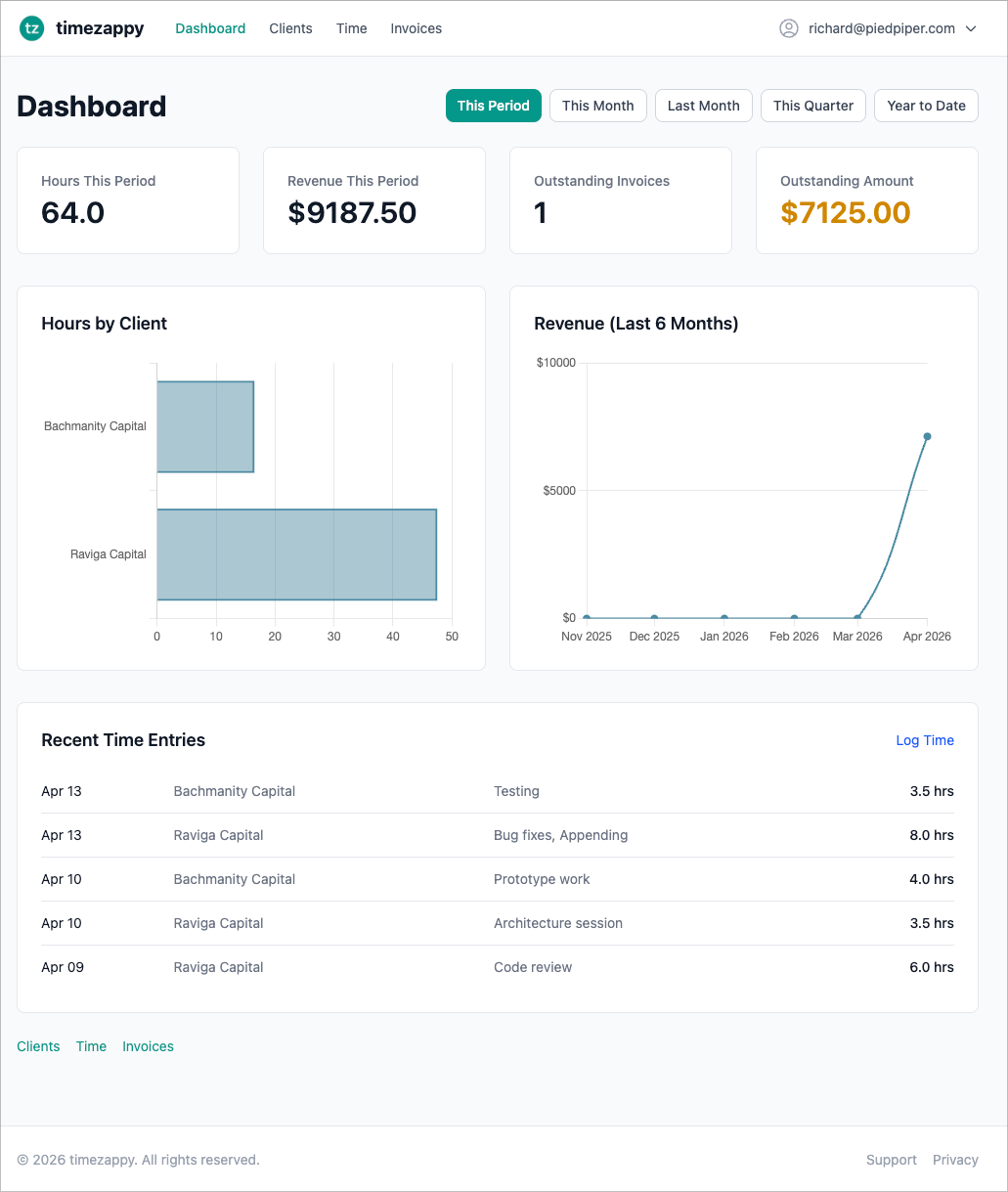This screenshot has width=1008, height=1192.
Task: Click the copyright timezappy footer text
Action: 138,1160
